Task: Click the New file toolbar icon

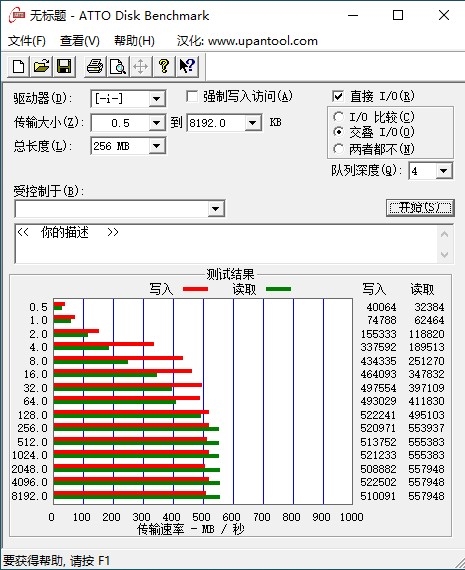Action: (x=19, y=67)
